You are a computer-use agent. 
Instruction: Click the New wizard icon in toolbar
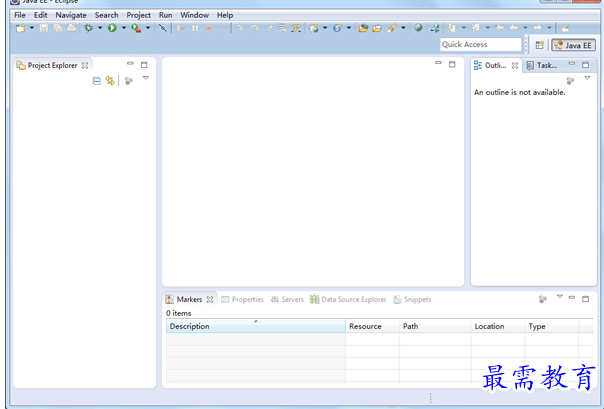point(20,28)
